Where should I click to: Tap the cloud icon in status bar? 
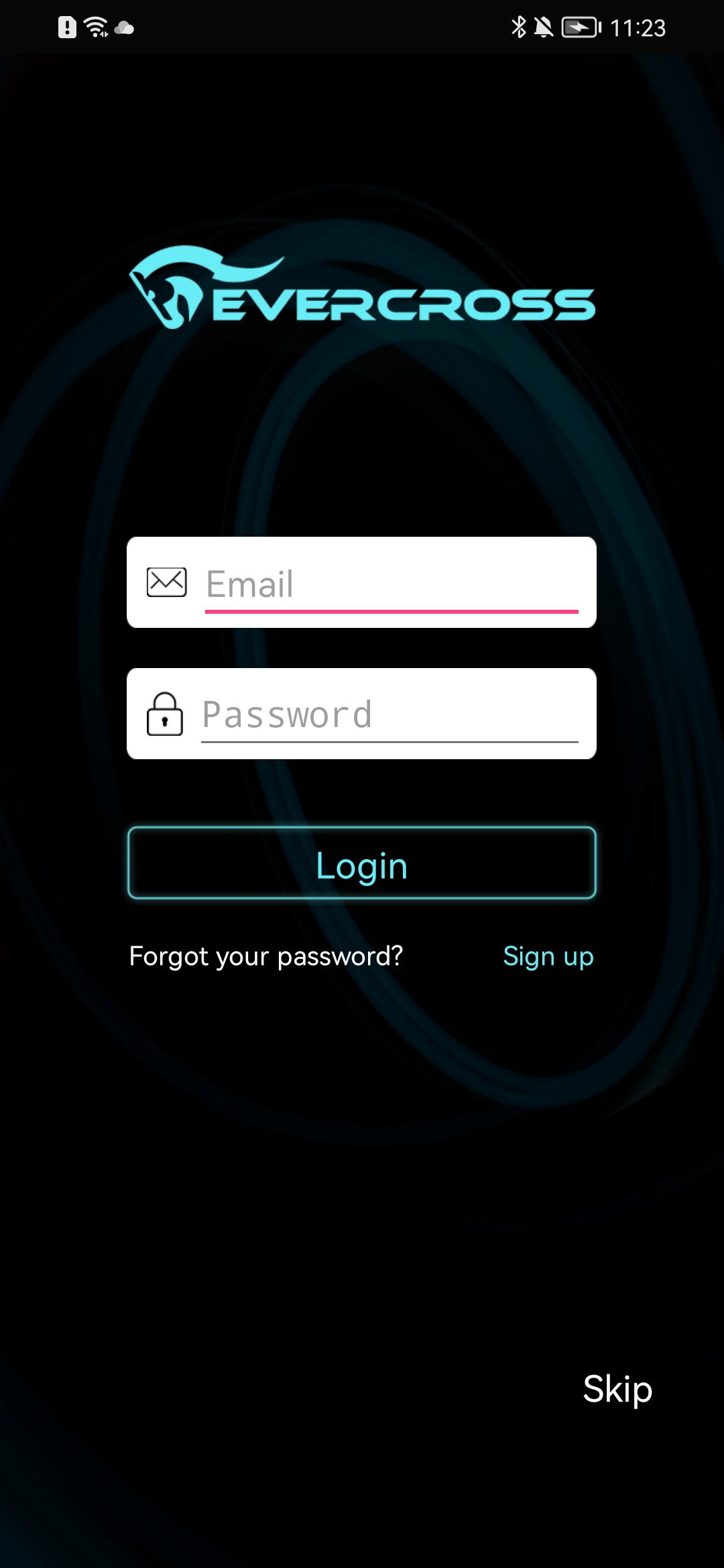click(x=124, y=28)
